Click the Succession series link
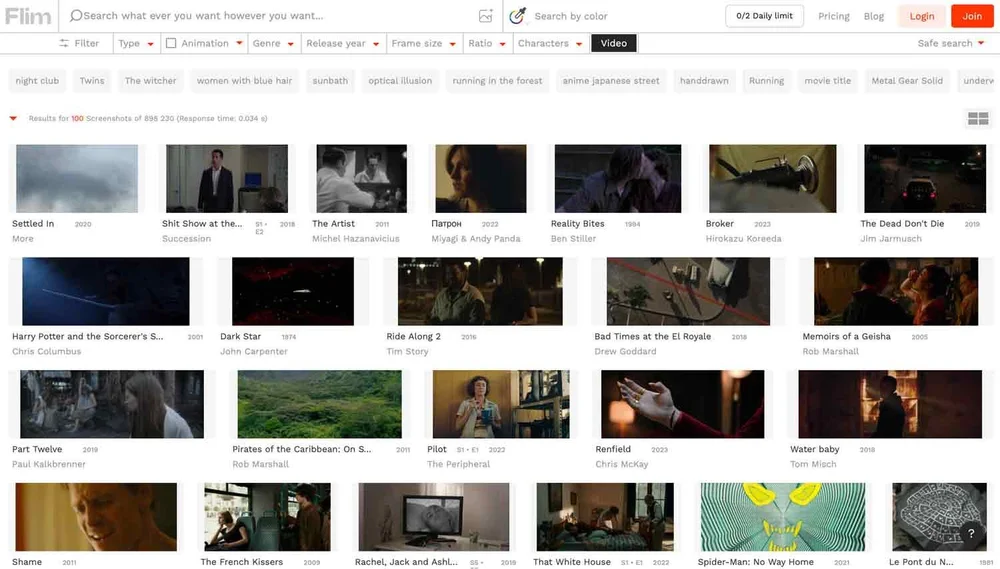Image resolution: width=1000 pixels, height=569 pixels. click(x=186, y=239)
